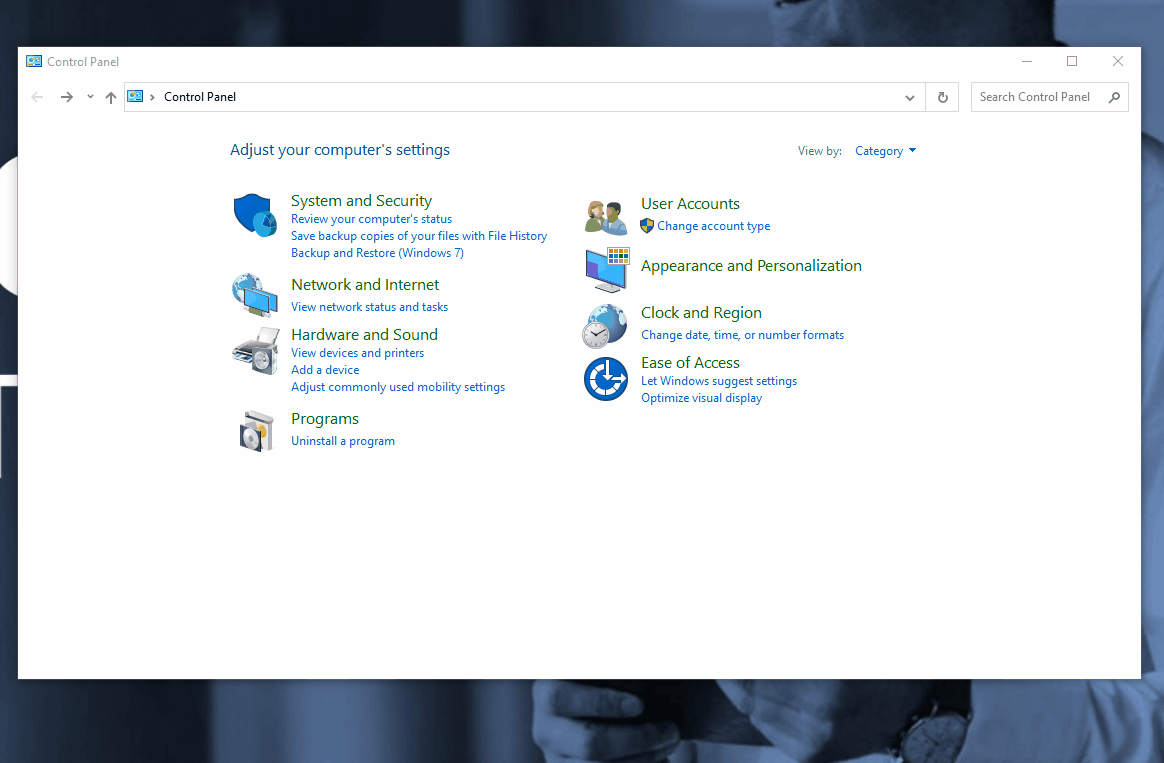Expand the View by Category dropdown
The image size is (1164, 763).
pyautogui.click(x=885, y=151)
